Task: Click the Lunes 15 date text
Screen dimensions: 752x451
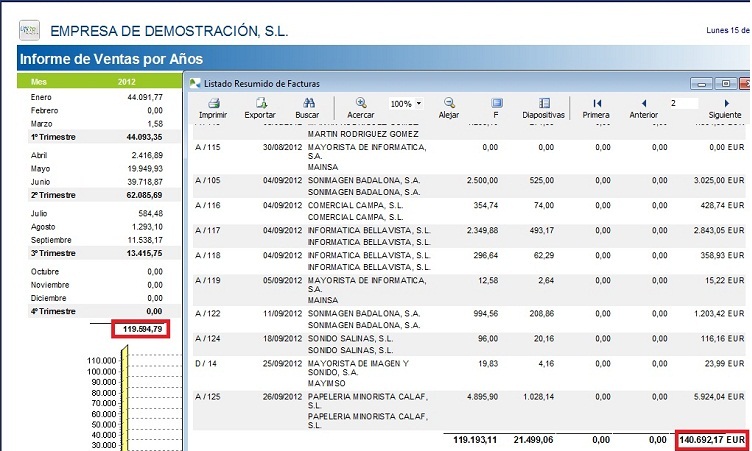Action: pos(728,30)
